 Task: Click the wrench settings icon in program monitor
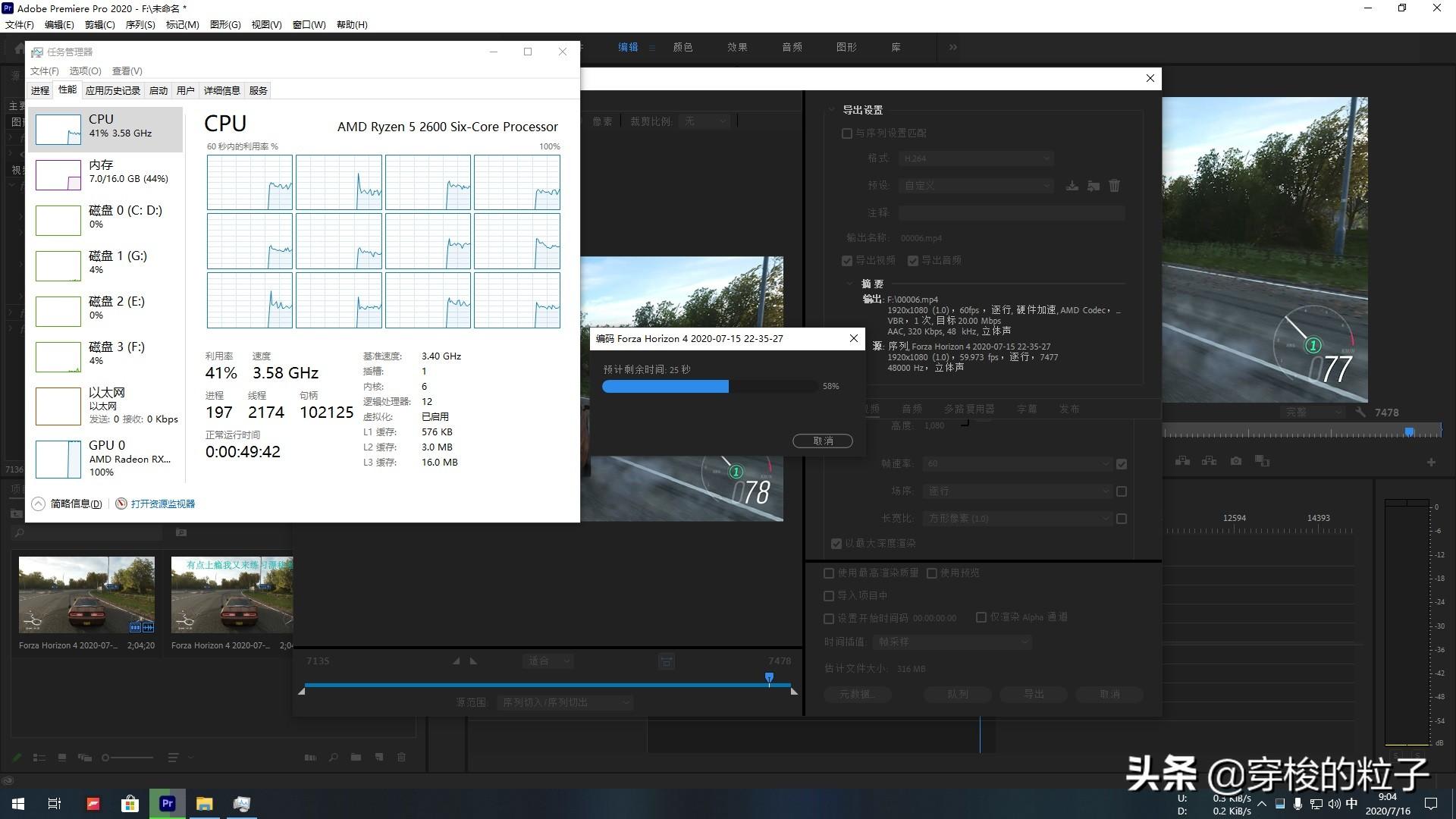pyautogui.click(x=1360, y=412)
